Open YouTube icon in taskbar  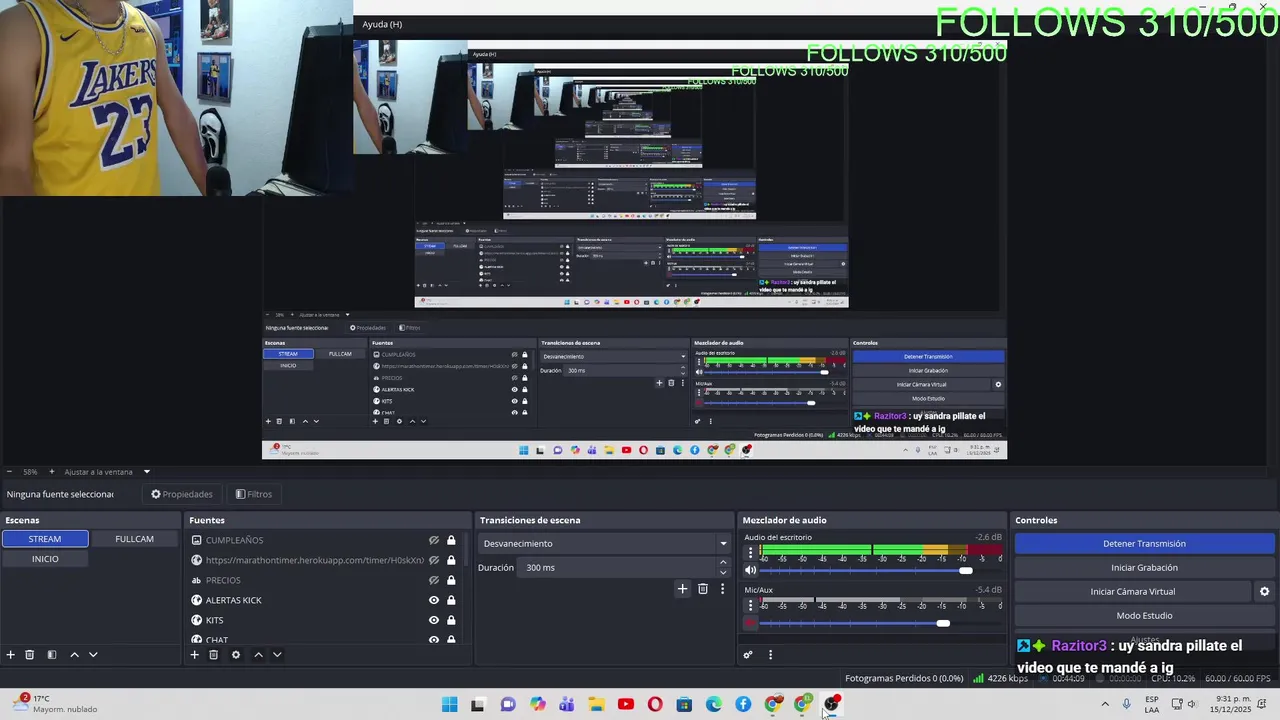point(626,704)
